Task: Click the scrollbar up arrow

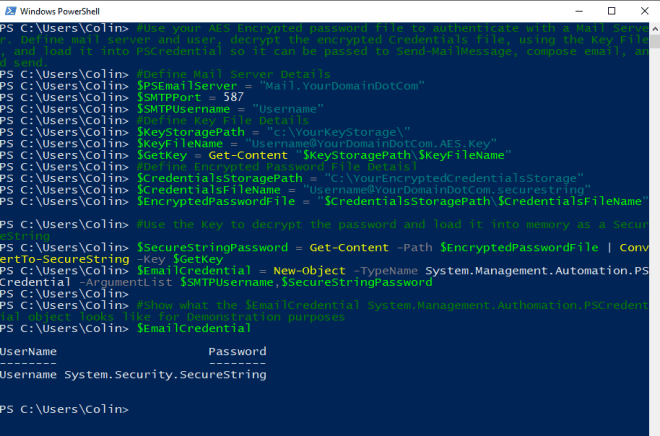Action: click(x=655, y=29)
